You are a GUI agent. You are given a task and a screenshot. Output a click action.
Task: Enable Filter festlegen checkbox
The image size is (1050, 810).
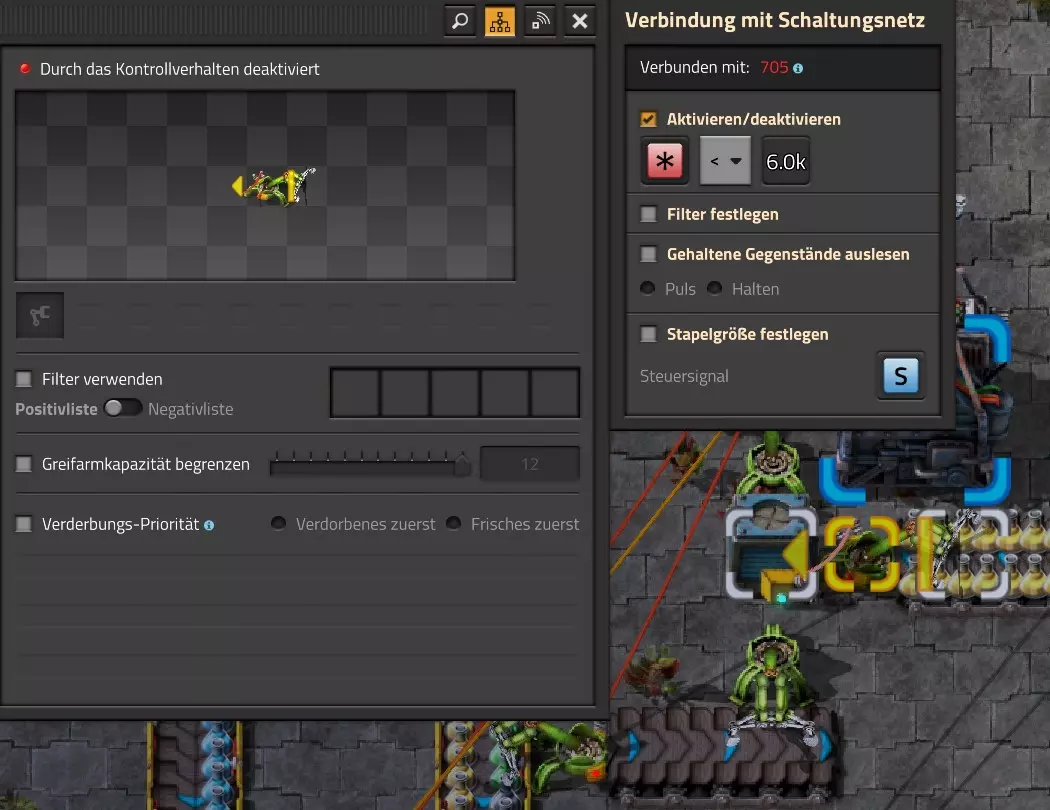(x=648, y=214)
